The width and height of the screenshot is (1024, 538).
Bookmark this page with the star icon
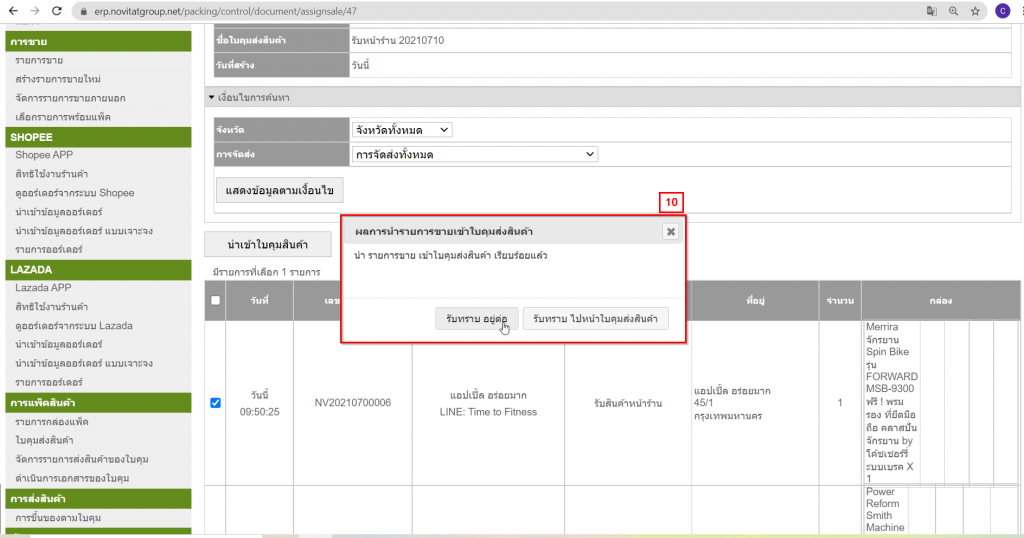coord(975,11)
